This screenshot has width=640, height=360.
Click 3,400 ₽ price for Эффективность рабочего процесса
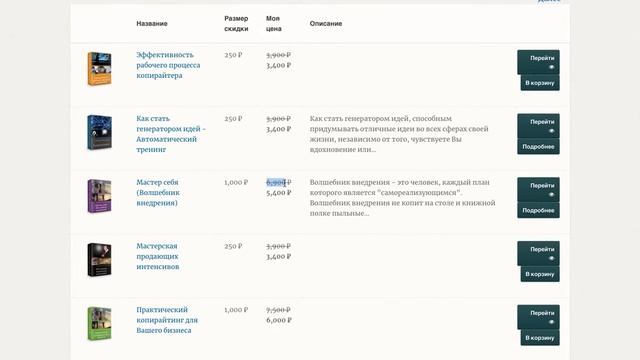[x=278, y=65]
